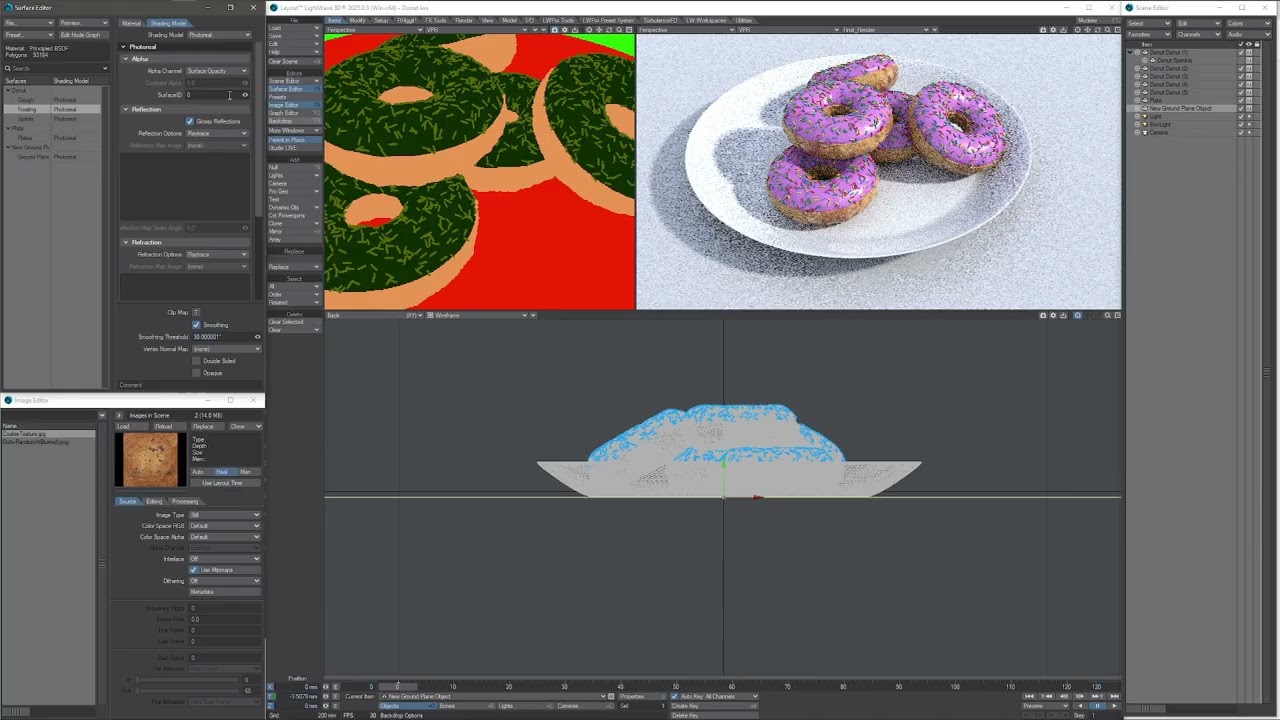Open the Graph Editor from left toolbar
The width and height of the screenshot is (1280, 720).
click(x=294, y=113)
